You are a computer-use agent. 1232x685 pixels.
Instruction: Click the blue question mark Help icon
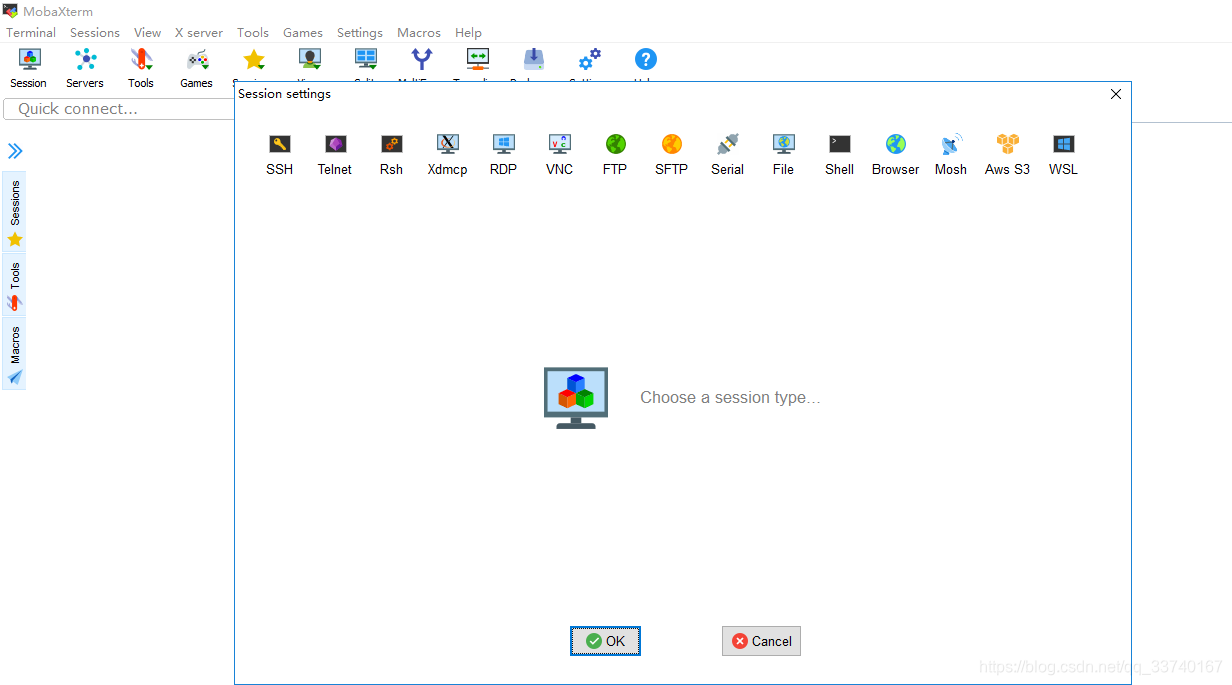click(646, 60)
